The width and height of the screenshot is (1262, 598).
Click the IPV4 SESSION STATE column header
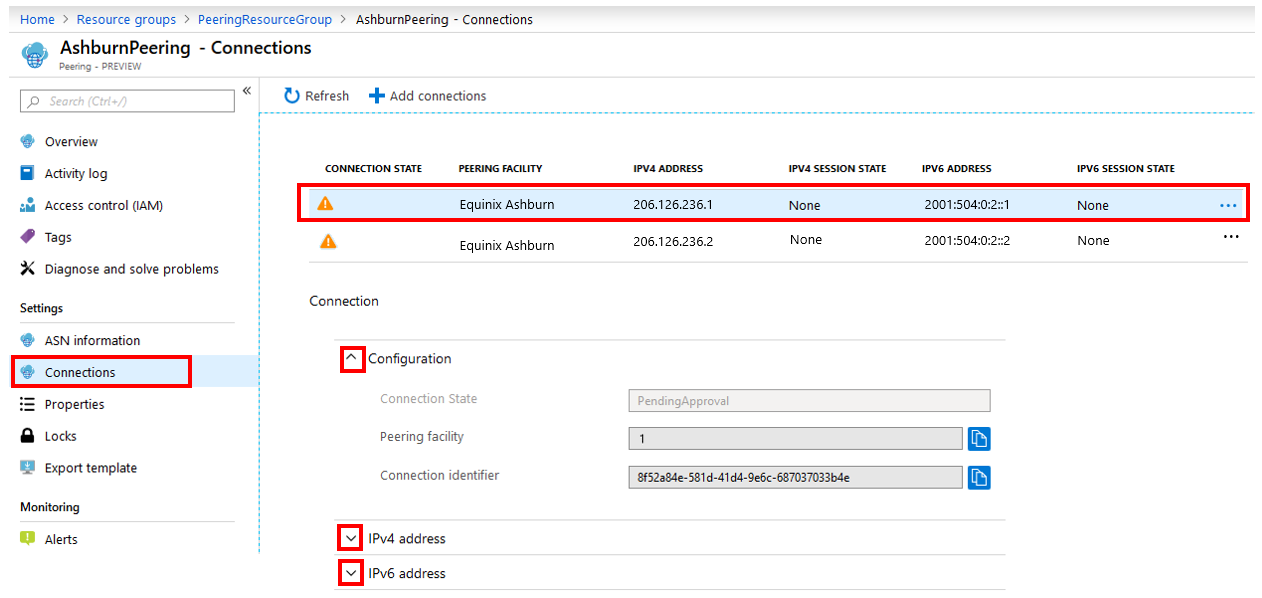837,169
